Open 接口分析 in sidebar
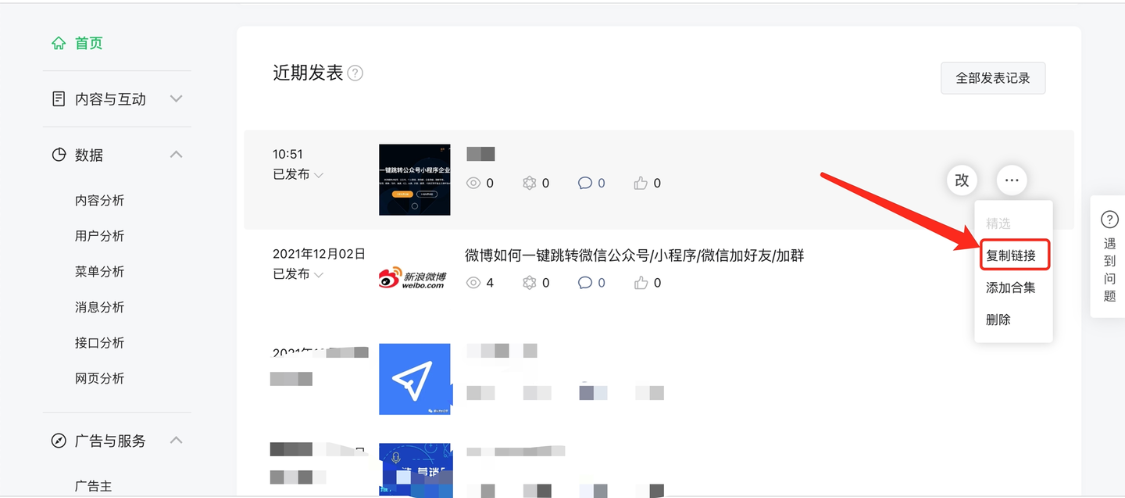This screenshot has width=1125, height=498. pos(99,342)
